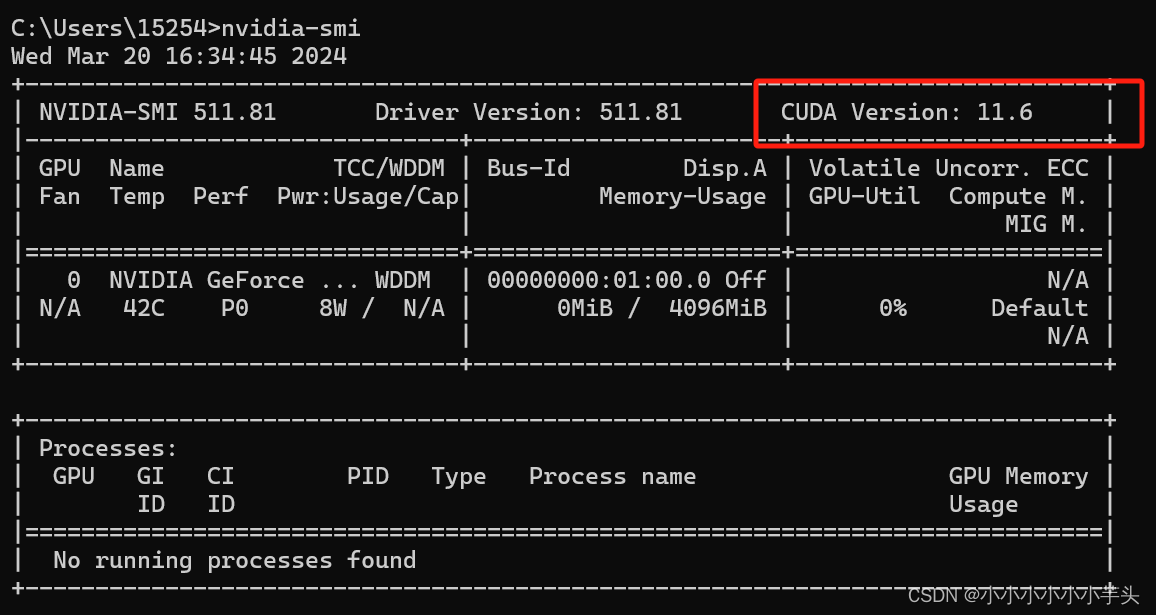Viewport: 1156px width, 615px height.
Task: Click the "Memory-Usage" column header
Action: point(683,196)
